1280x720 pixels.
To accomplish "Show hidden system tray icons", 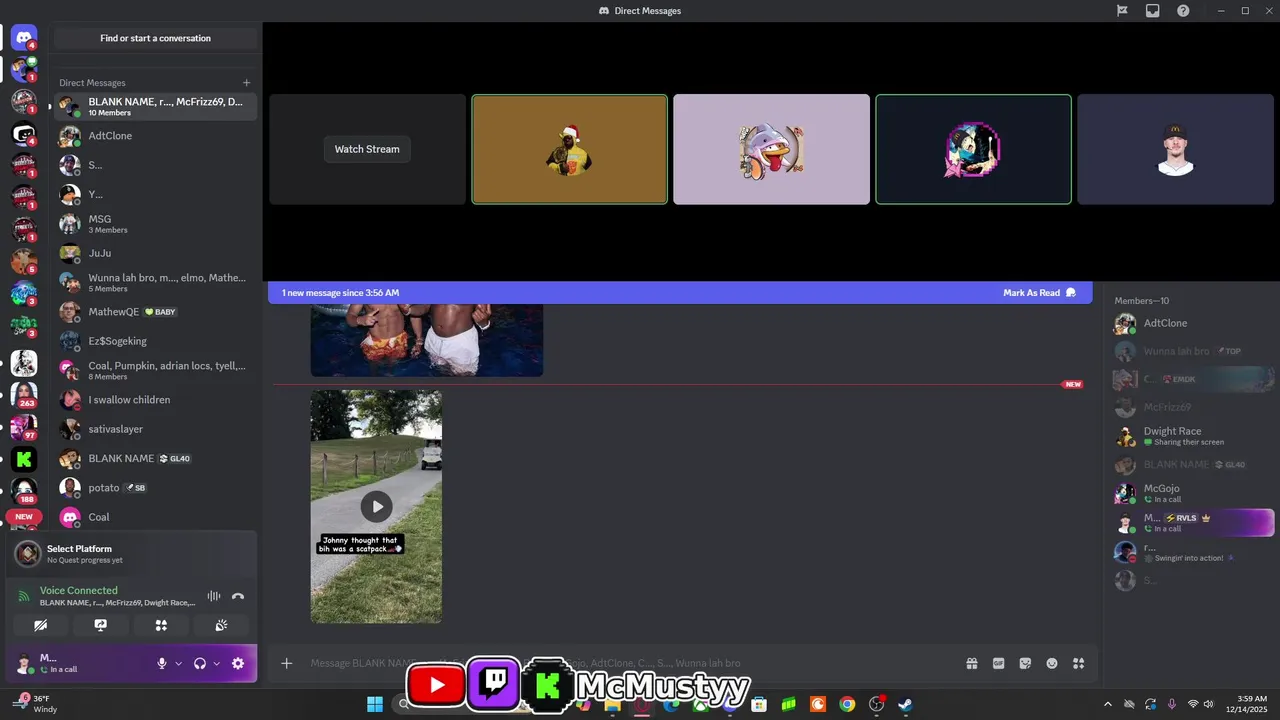I will tap(1107, 705).
